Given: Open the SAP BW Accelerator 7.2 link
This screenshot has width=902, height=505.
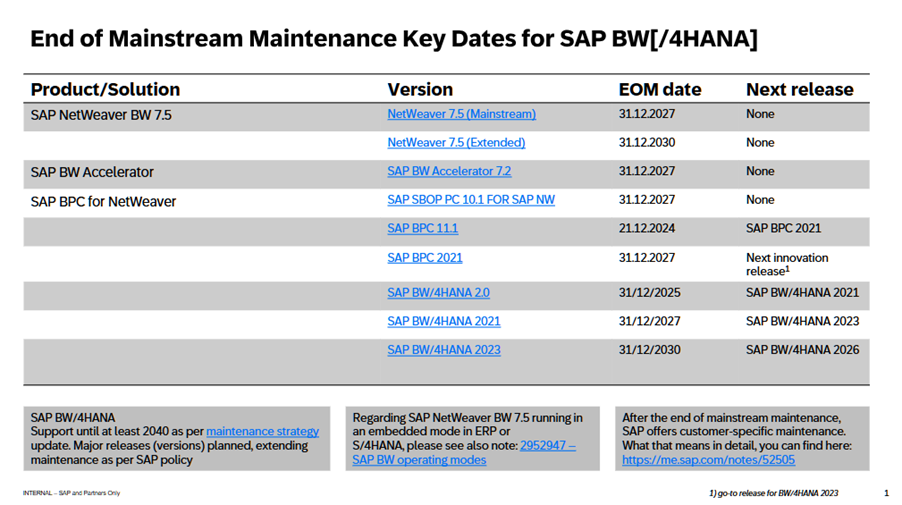Looking at the screenshot, I should click(449, 171).
